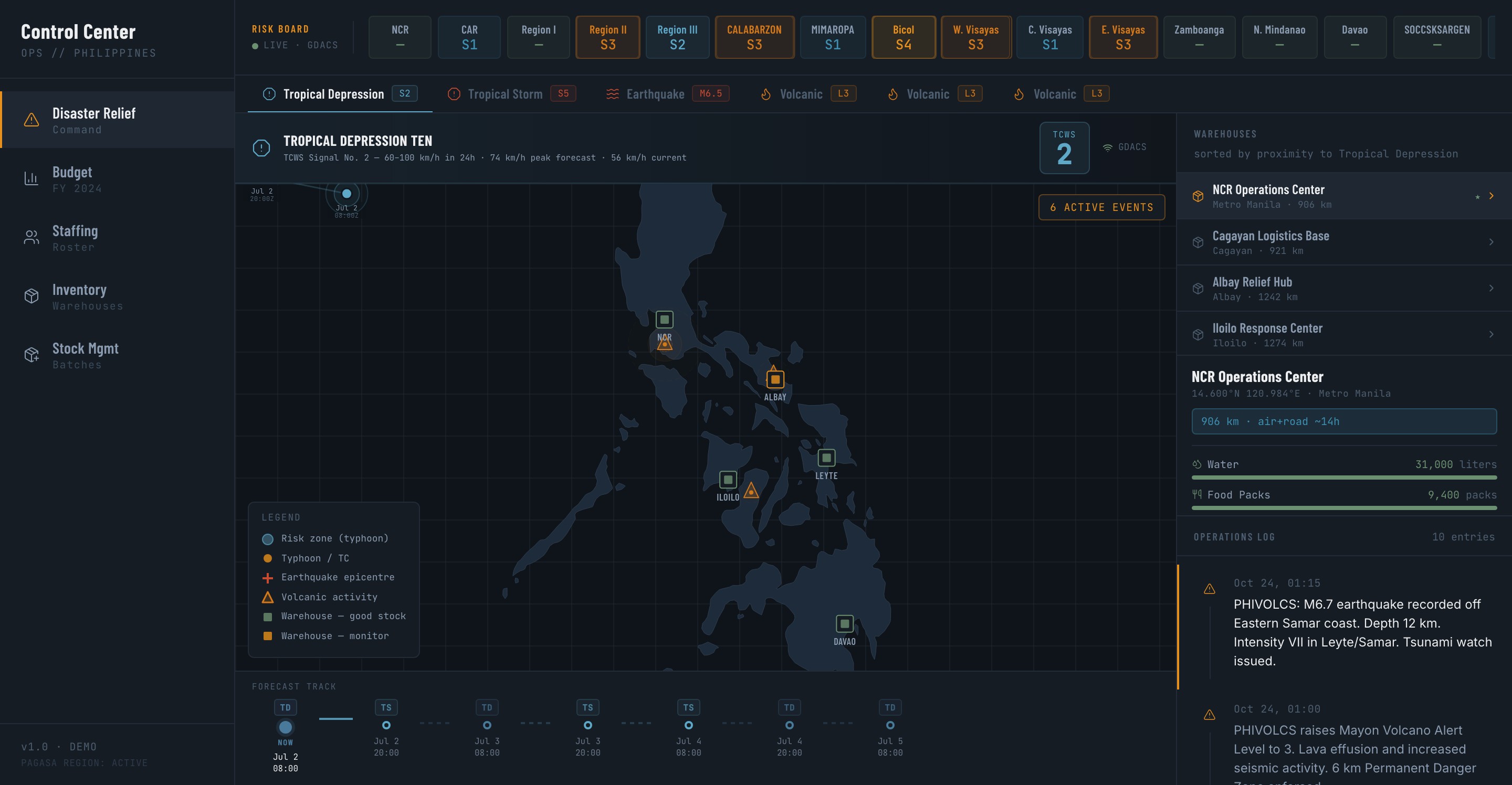Select the W. Visayas S3 risk card
The height and width of the screenshot is (785, 1512).
click(975, 37)
